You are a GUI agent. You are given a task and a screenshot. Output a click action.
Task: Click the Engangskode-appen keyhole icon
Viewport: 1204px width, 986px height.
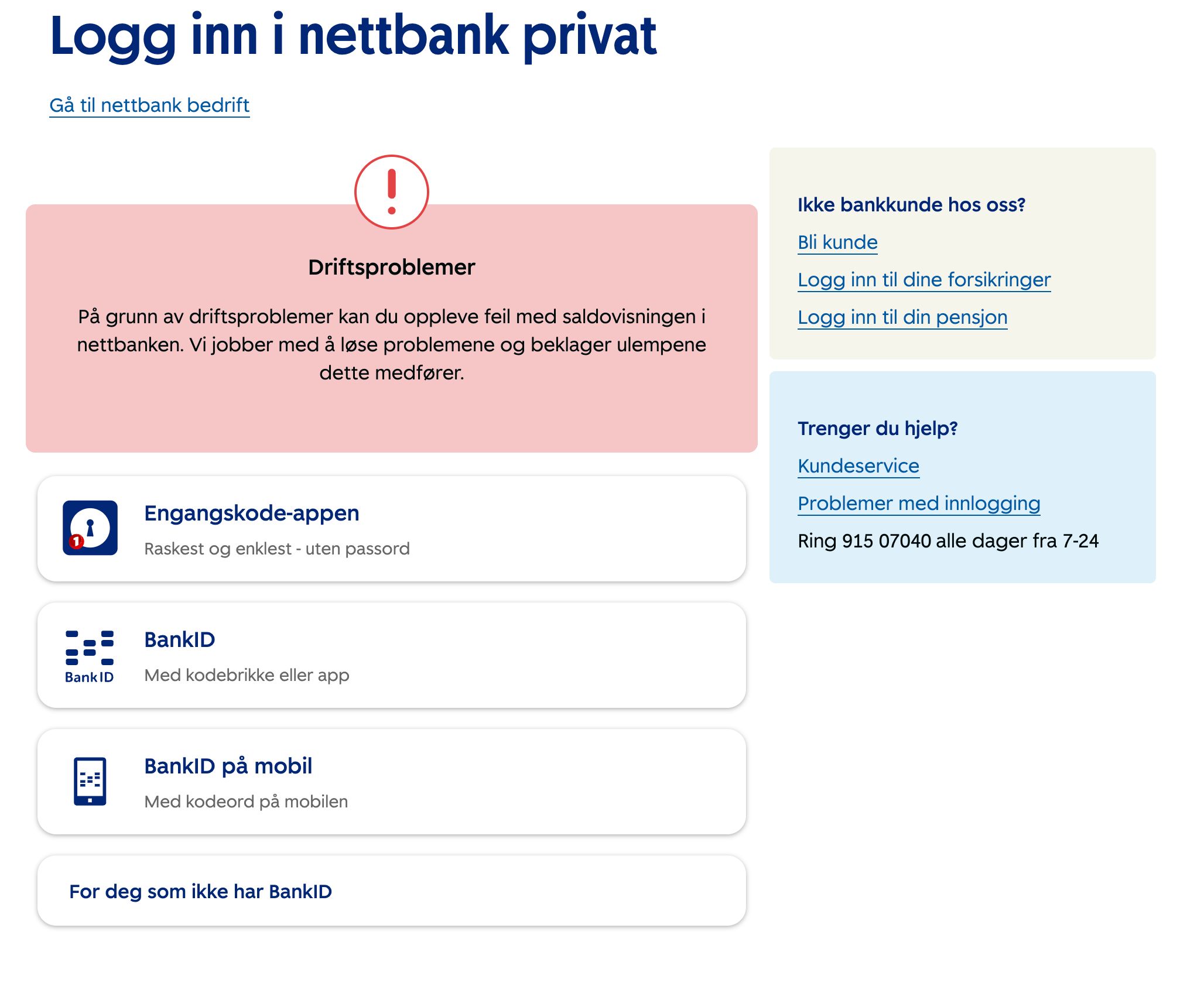point(90,527)
